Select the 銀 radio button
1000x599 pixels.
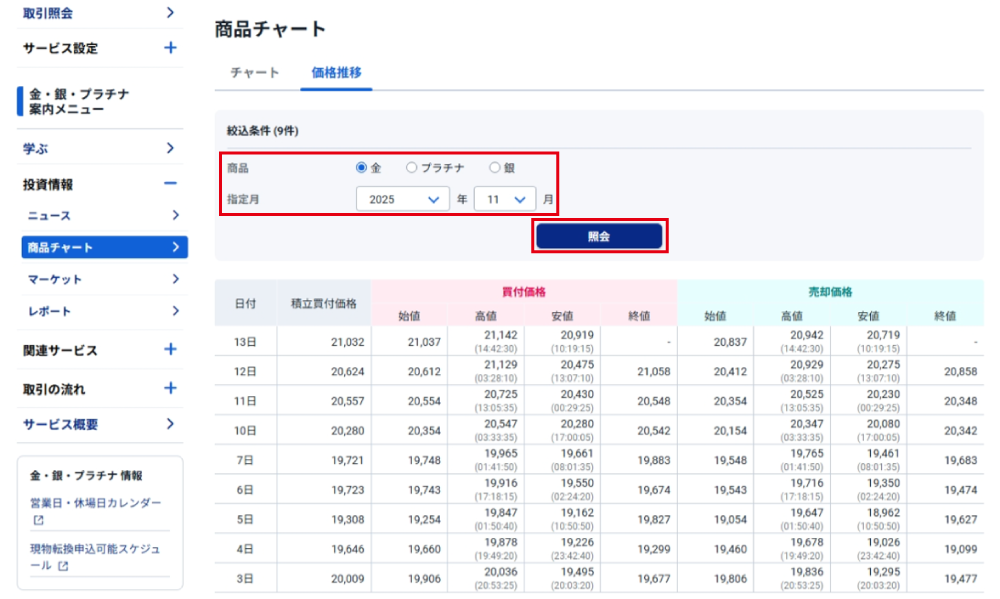(x=494, y=168)
